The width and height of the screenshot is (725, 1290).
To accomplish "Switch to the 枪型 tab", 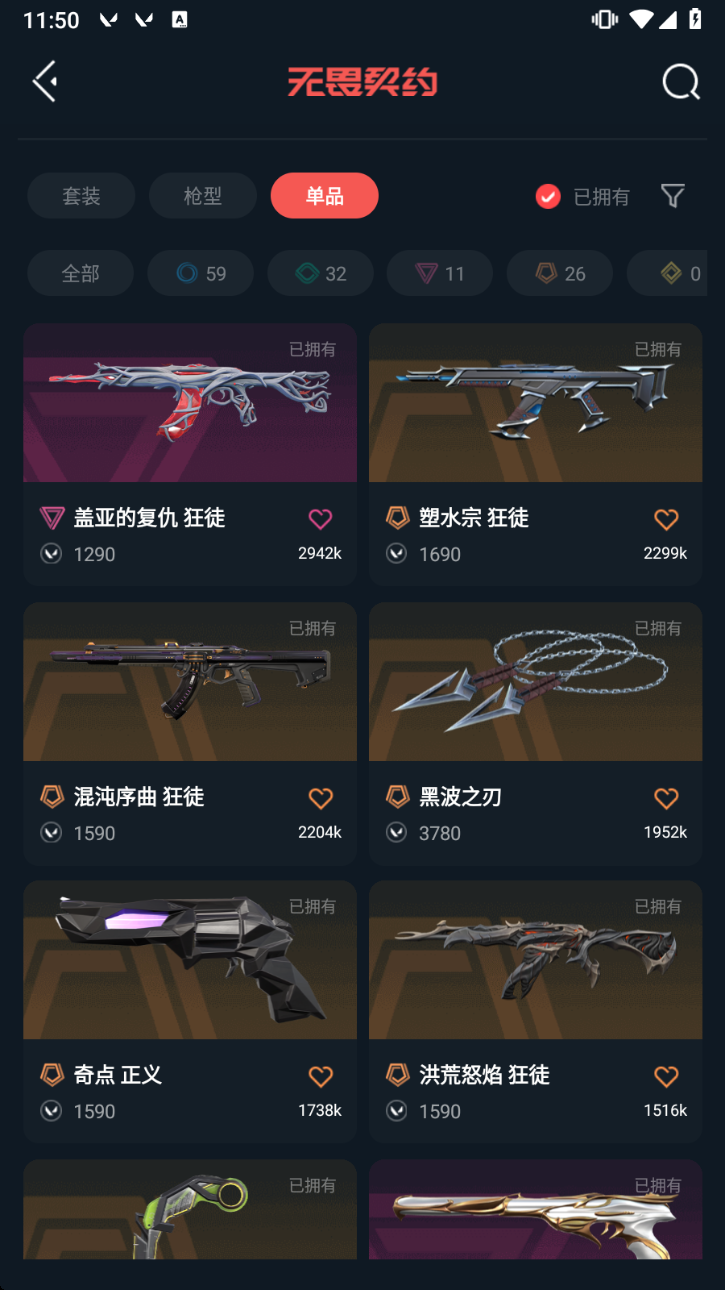I will (x=203, y=195).
